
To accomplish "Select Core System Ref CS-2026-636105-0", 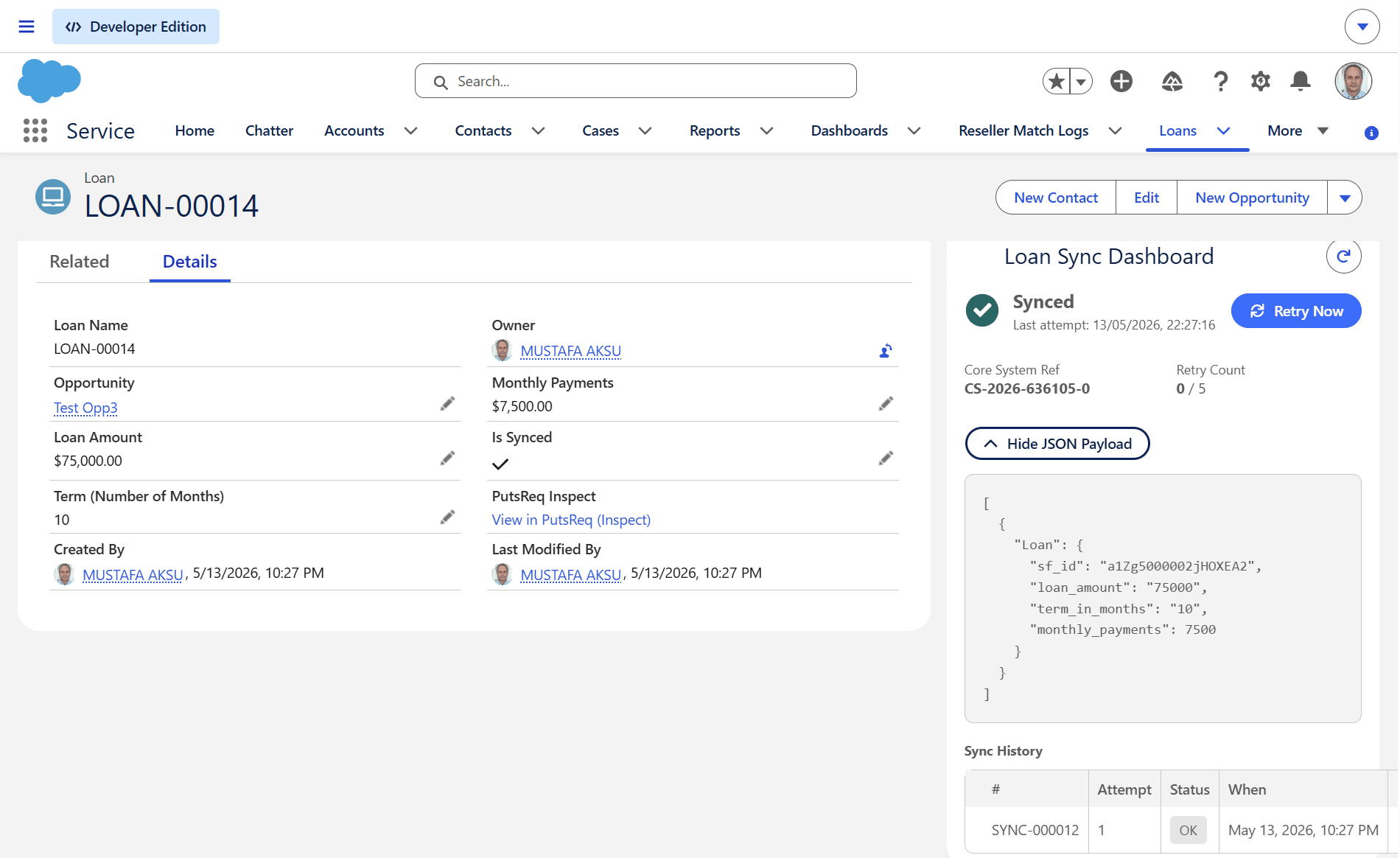I will [1027, 388].
